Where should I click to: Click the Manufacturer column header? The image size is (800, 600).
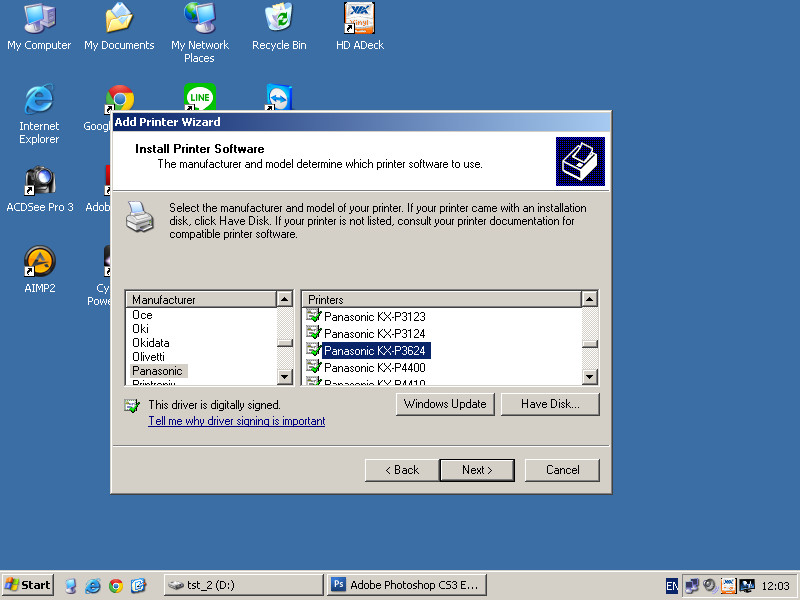(201, 299)
